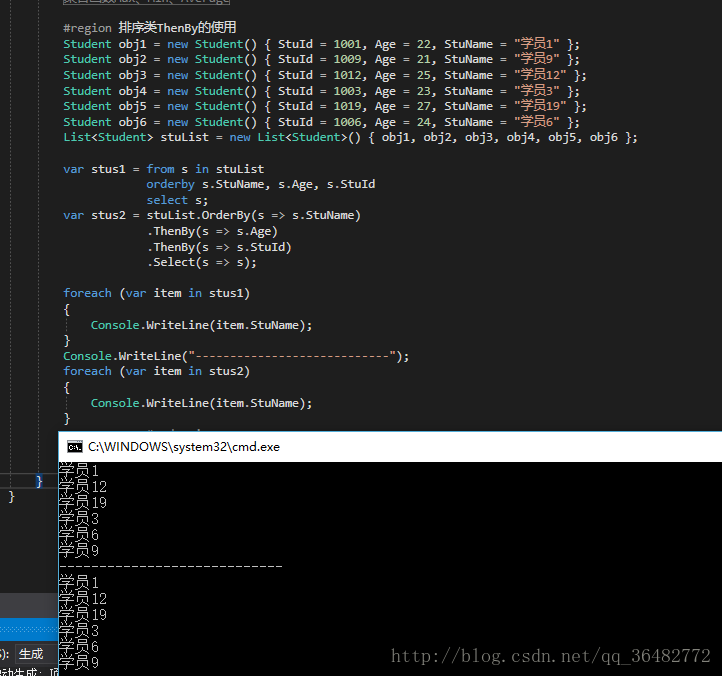
Task: Click the second '学员3' console output line
Action: pyautogui.click(x=79, y=631)
